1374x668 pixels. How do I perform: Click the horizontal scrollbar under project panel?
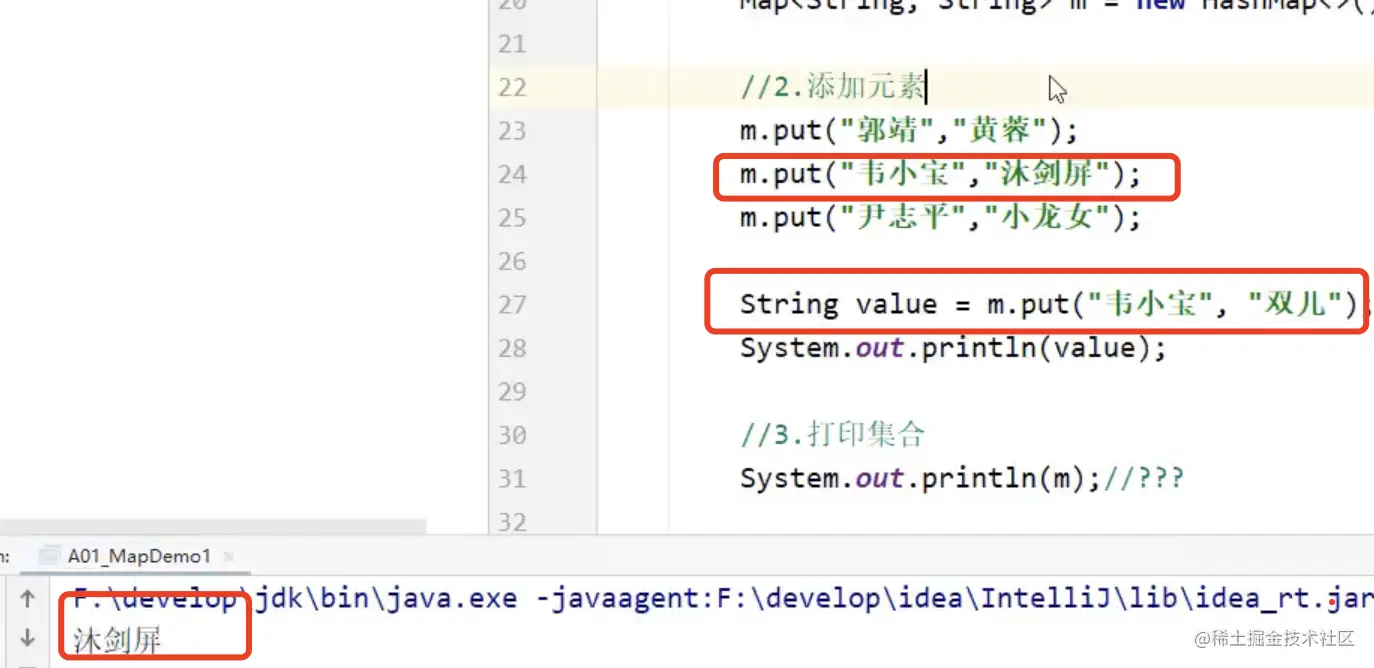tap(213, 526)
